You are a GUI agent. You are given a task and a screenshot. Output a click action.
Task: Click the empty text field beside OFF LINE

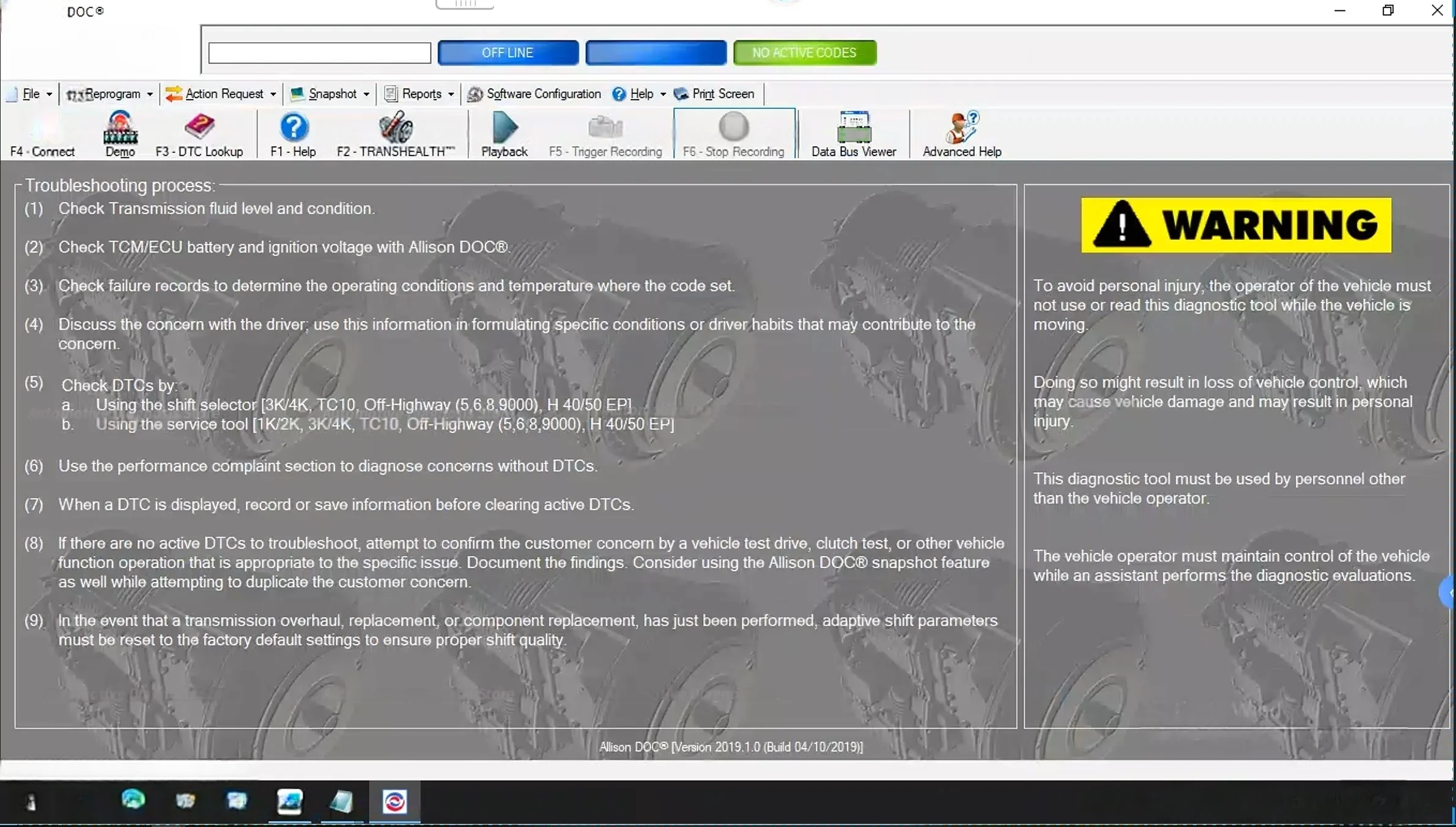319,53
